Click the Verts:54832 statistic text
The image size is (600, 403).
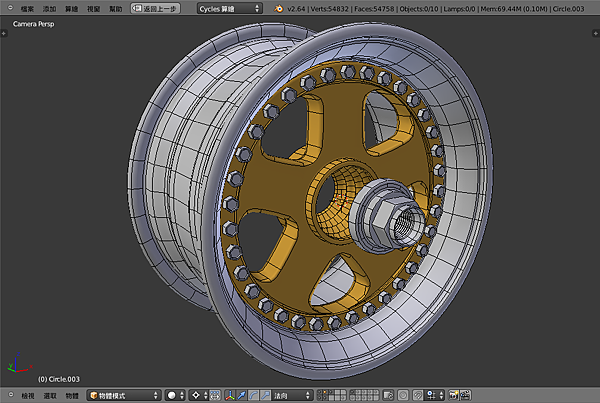click(329, 8)
